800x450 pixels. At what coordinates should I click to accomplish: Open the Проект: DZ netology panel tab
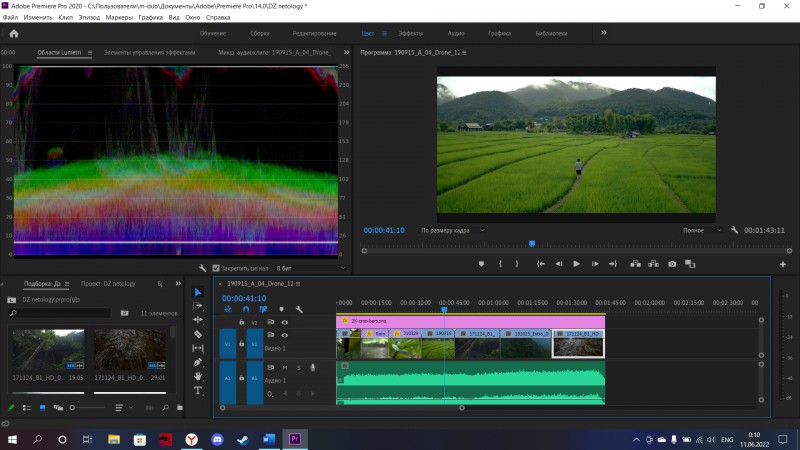coord(108,284)
